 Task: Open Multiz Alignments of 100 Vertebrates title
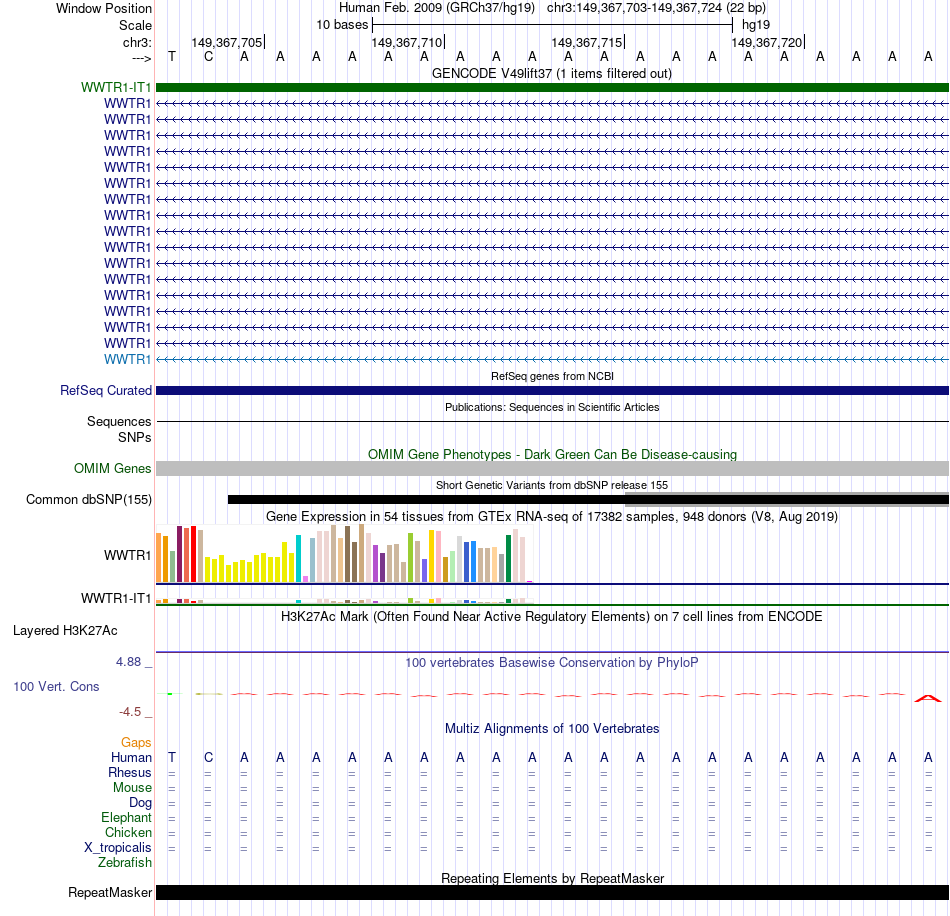click(552, 728)
